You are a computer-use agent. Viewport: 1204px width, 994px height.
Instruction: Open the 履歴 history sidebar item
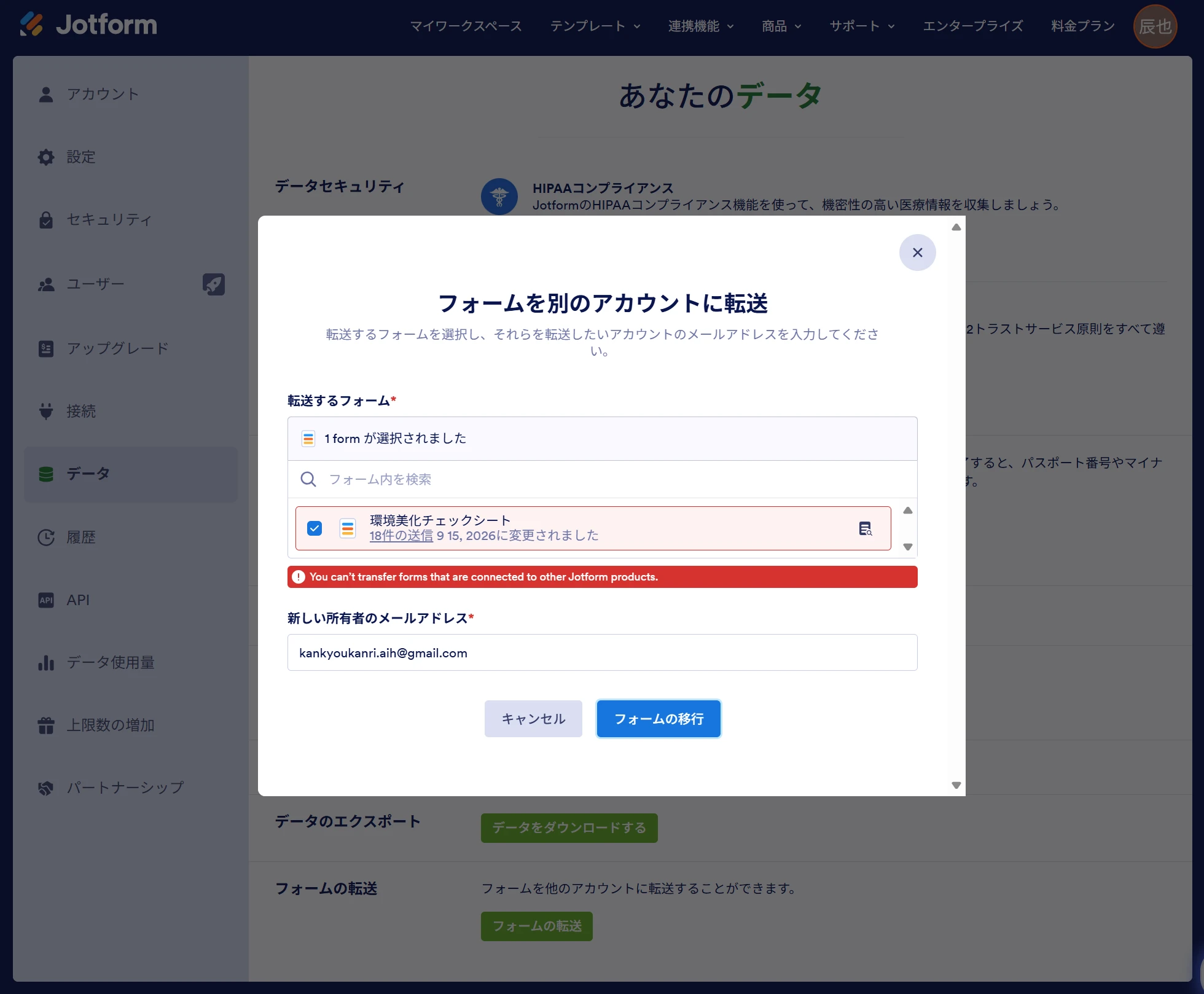(x=130, y=537)
